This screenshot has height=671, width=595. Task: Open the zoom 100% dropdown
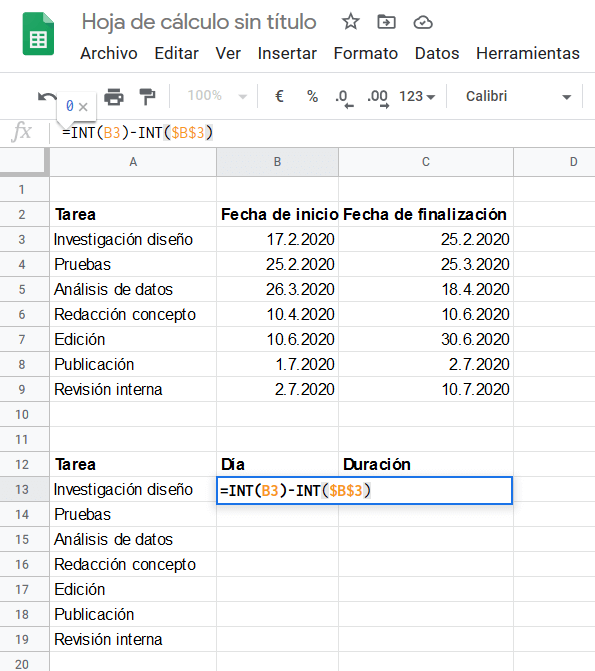(217, 96)
